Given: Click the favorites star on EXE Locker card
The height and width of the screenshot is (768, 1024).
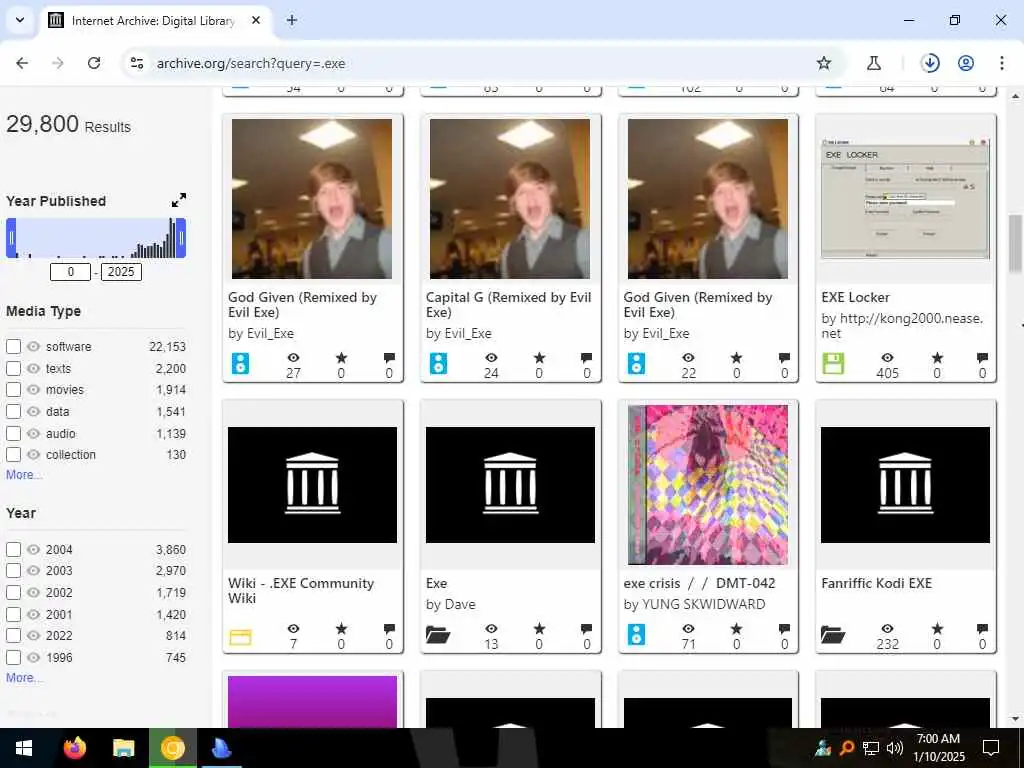Looking at the screenshot, I should [937, 358].
